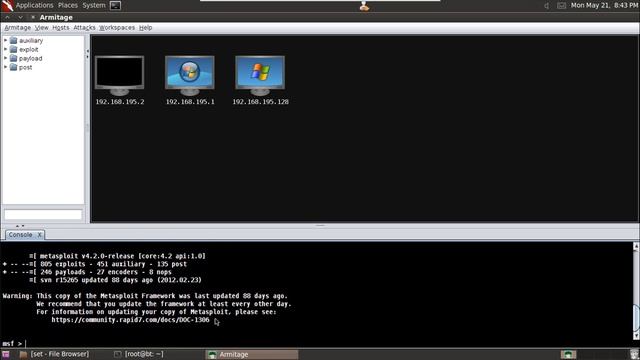This screenshot has width=640, height=360.
Task: Open the Hosts menu
Action: point(61,28)
